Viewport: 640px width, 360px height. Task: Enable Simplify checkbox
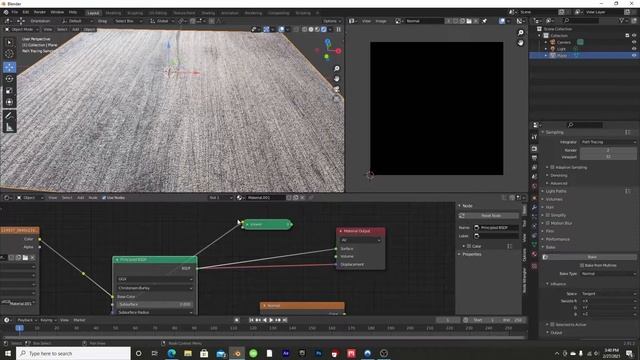click(548, 215)
